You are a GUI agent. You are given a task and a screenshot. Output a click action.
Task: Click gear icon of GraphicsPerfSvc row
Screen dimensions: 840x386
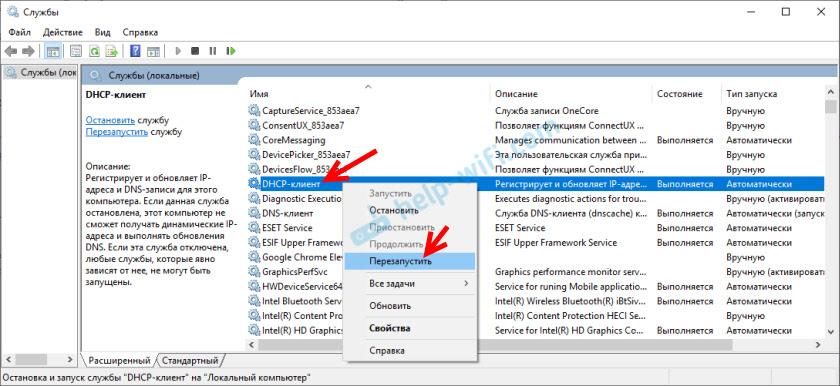click(x=253, y=271)
